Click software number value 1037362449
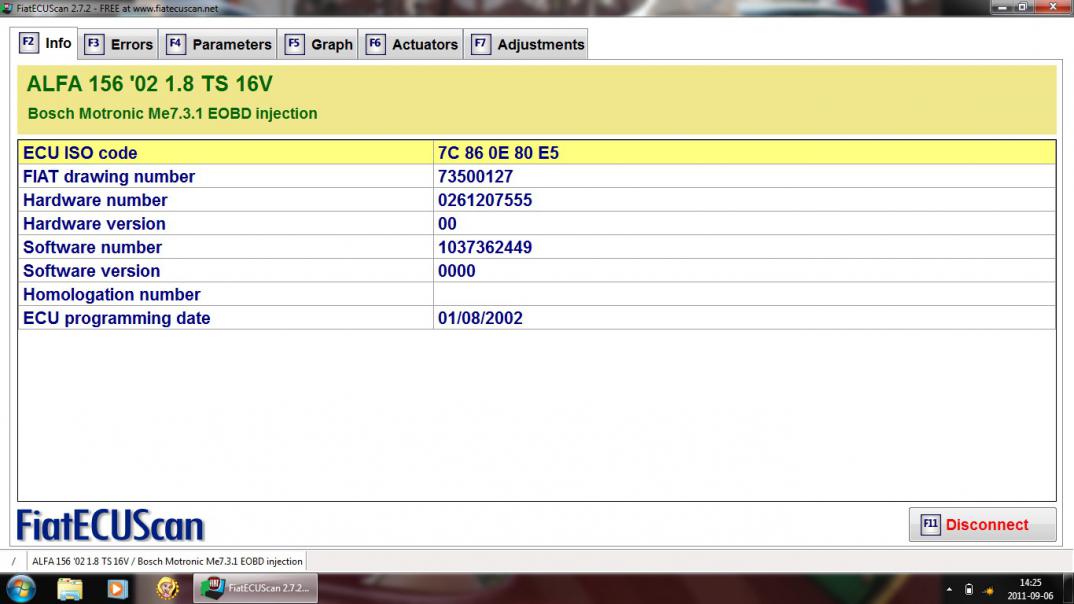This screenshot has height=604, width=1074. click(485, 247)
